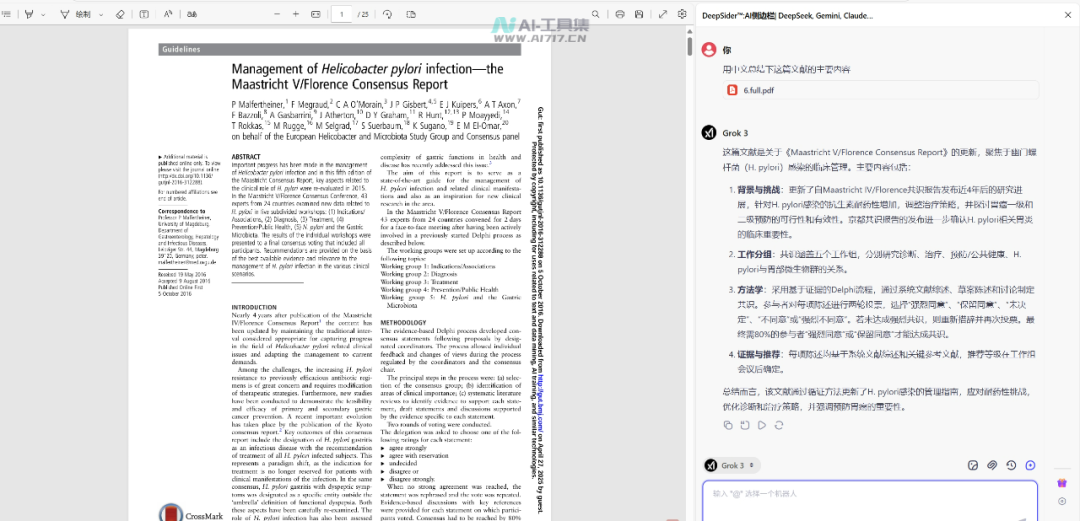The height and width of the screenshot is (521, 1080).
Task: Open the PDF table of contents sidebar
Action: [x=8, y=15]
